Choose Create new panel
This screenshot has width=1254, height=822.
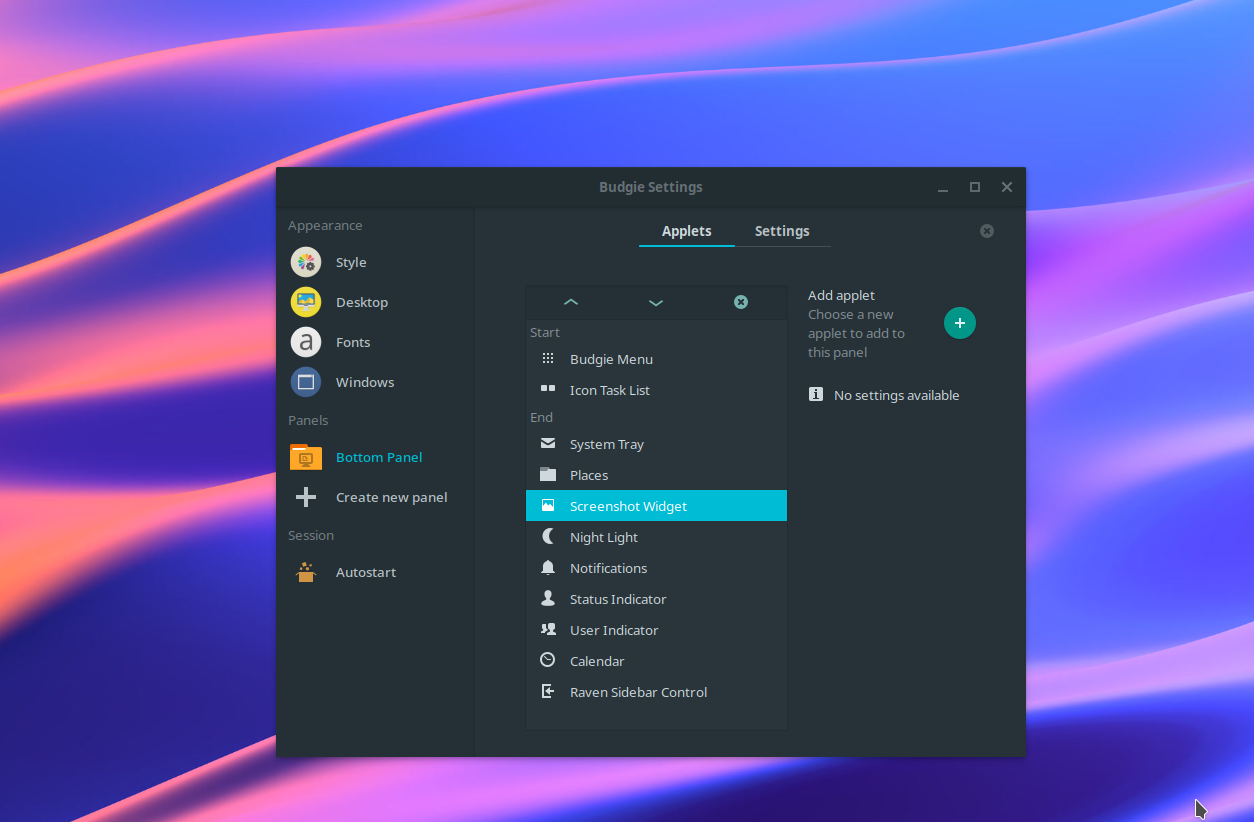pyautogui.click(x=392, y=498)
